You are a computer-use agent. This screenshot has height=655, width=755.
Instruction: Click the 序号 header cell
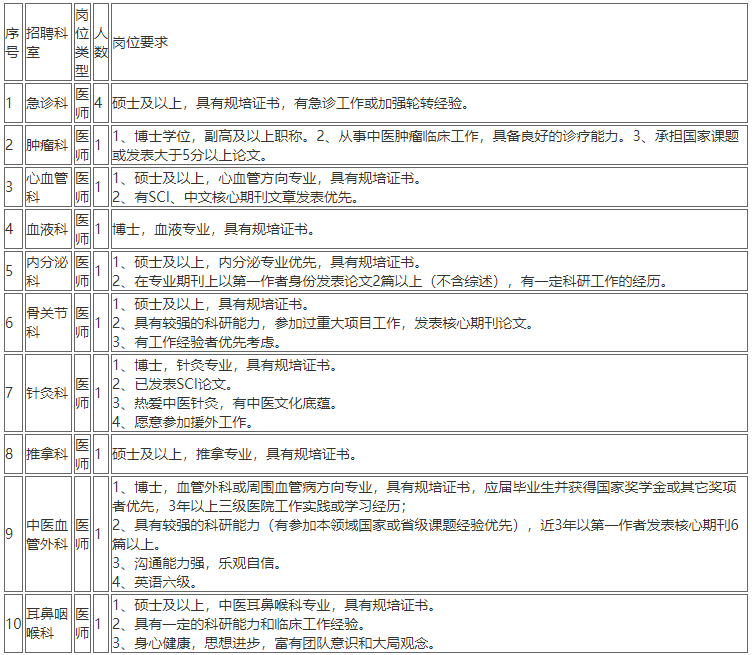coord(12,43)
